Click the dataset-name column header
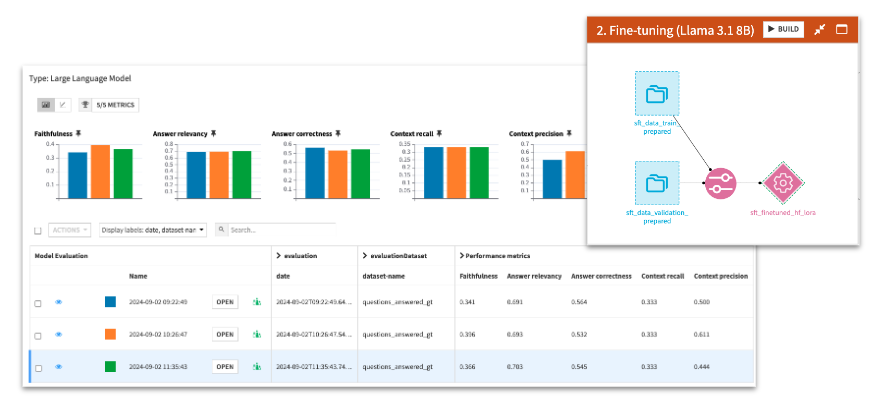Screen dimensions: 878x405 tap(384, 276)
